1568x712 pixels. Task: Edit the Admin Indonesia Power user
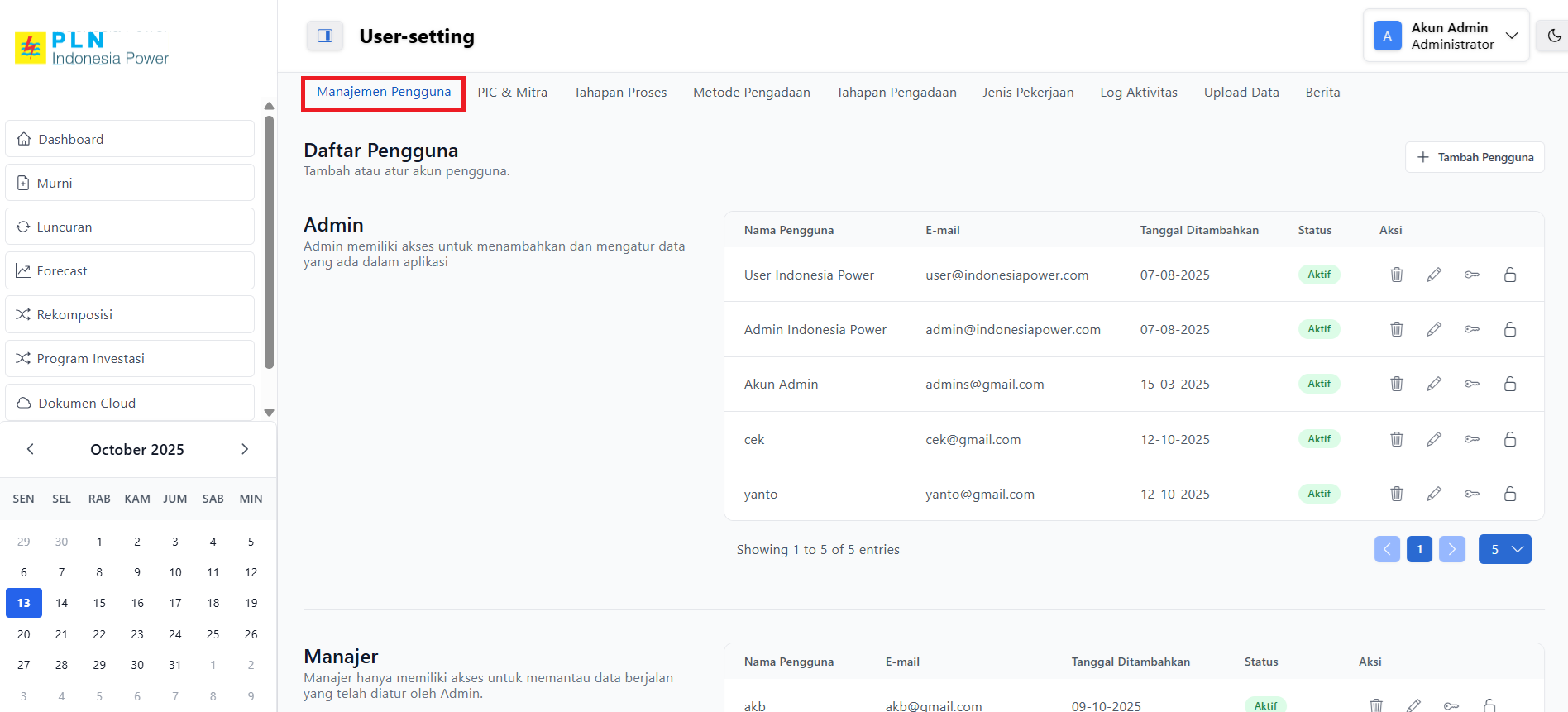(1434, 329)
